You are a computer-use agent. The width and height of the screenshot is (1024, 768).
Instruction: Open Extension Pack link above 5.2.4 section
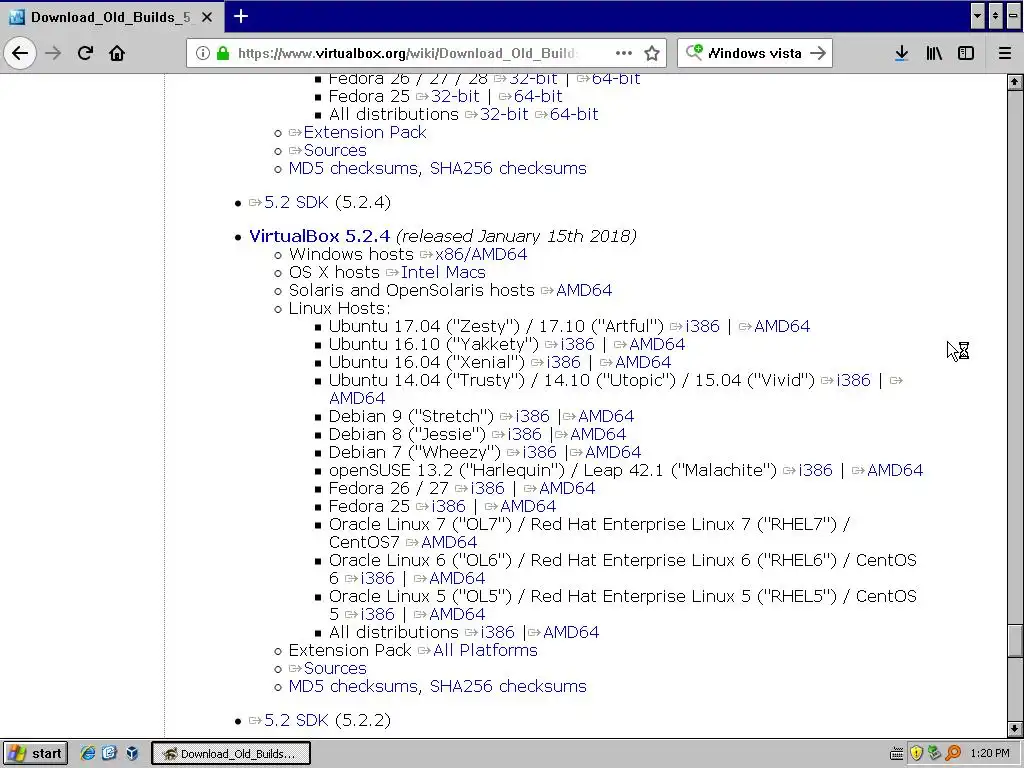(x=364, y=132)
